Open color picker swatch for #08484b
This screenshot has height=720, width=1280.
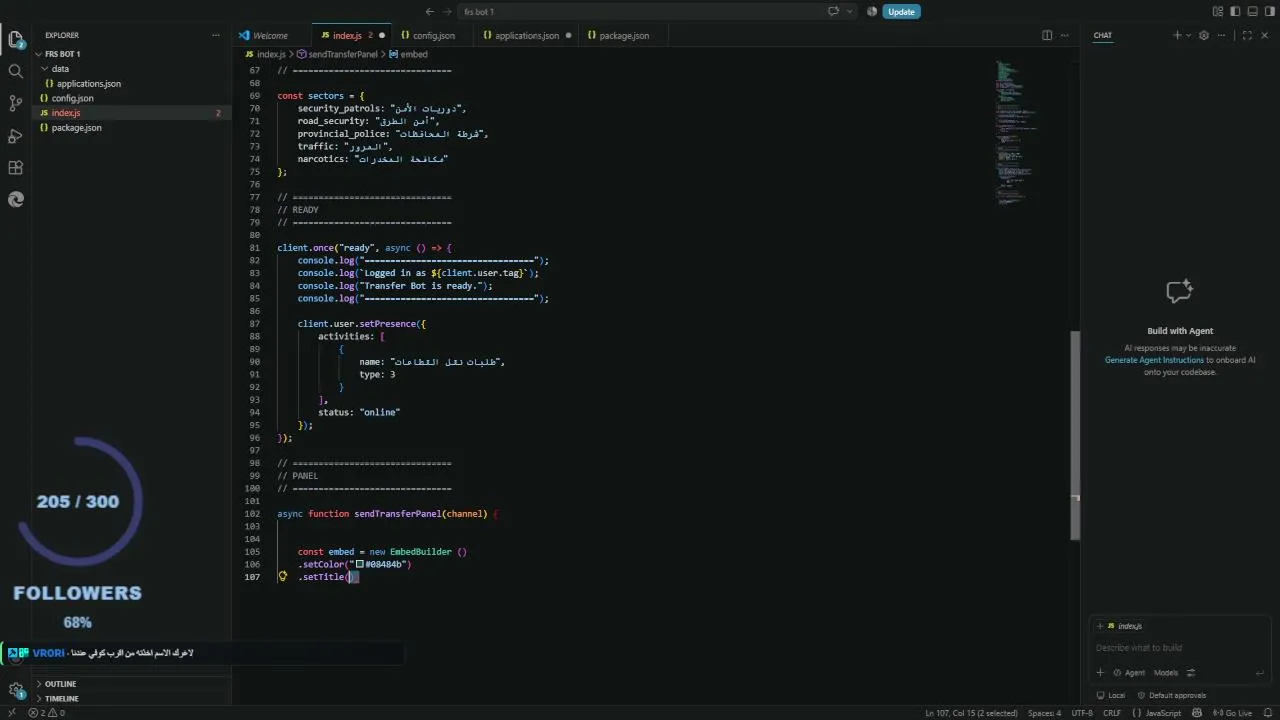pyautogui.click(x=359, y=564)
